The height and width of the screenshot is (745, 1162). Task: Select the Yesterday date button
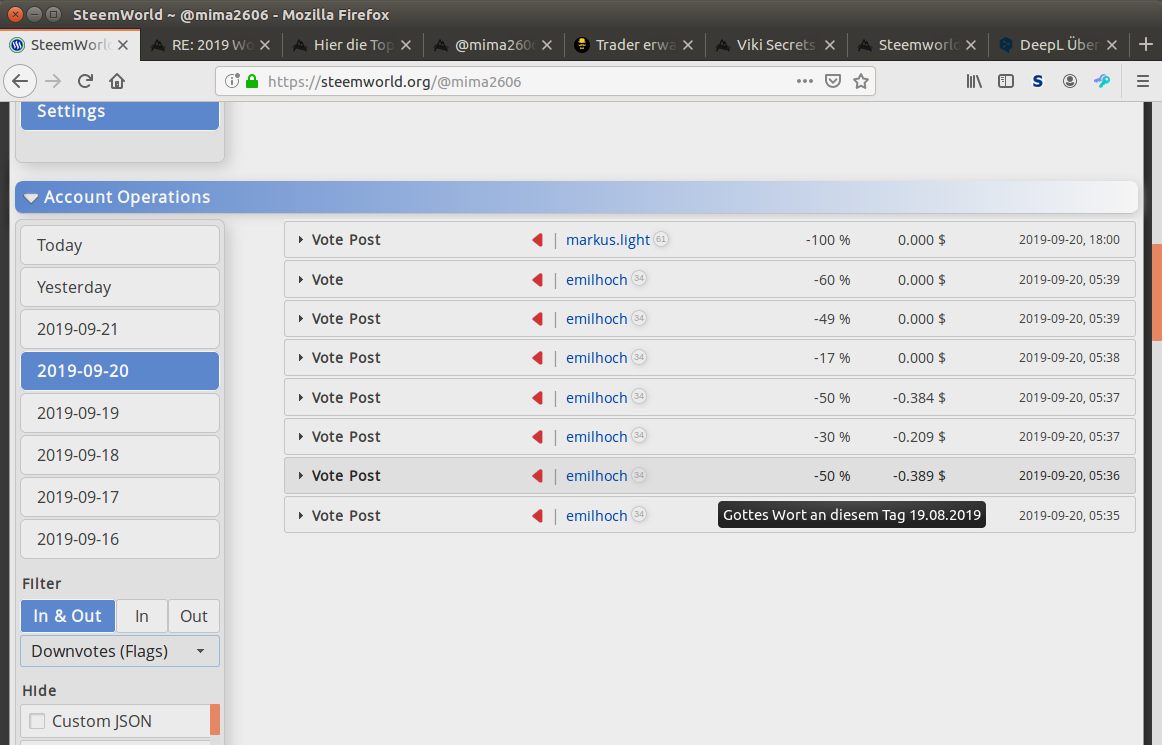[x=120, y=287]
